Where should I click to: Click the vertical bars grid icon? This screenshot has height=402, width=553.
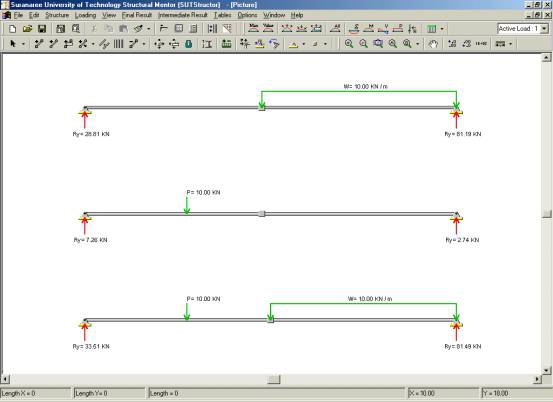pyautogui.click(x=118, y=44)
